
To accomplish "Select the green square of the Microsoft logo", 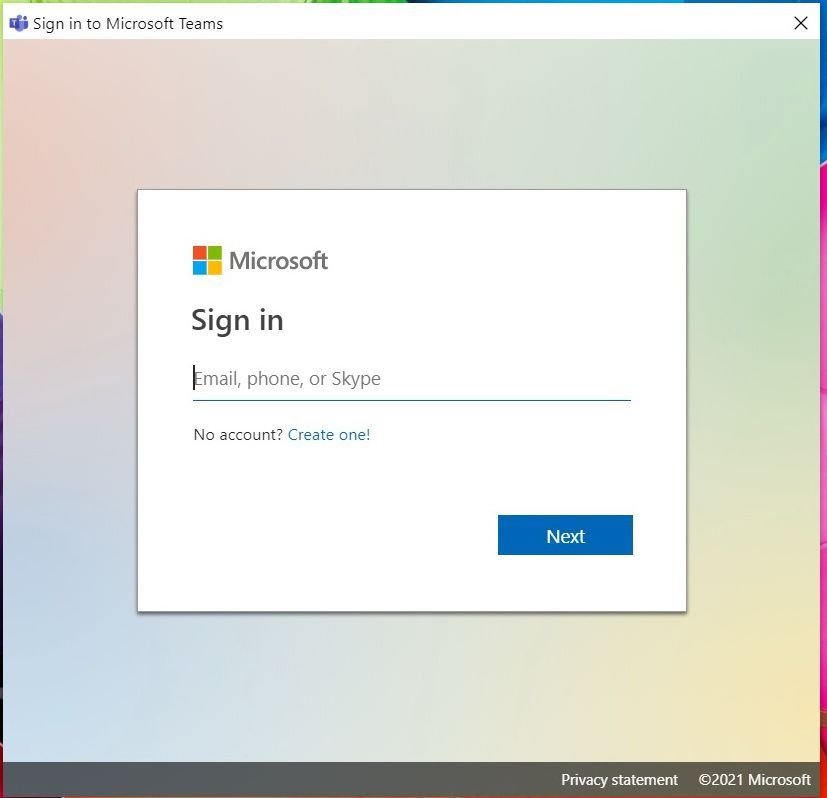I will point(214,253).
